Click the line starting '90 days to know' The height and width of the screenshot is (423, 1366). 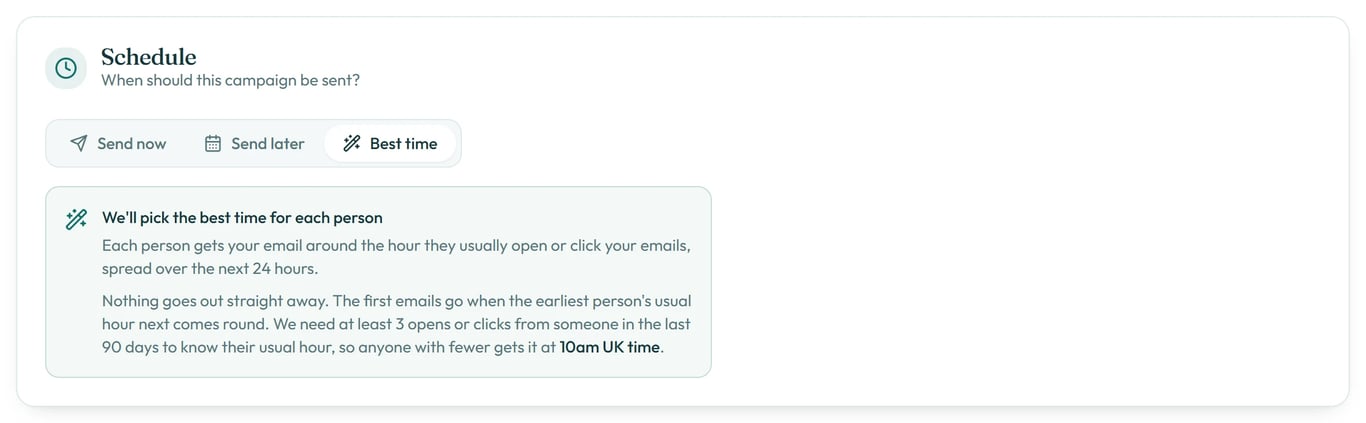383,347
